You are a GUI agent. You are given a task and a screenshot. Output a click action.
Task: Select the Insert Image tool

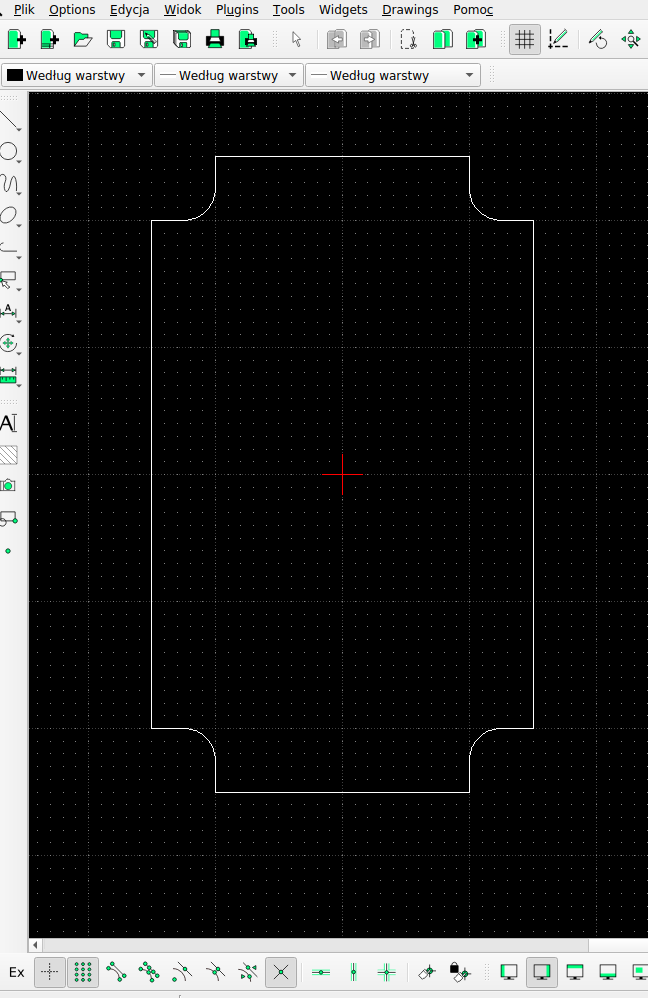click(9, 486)
